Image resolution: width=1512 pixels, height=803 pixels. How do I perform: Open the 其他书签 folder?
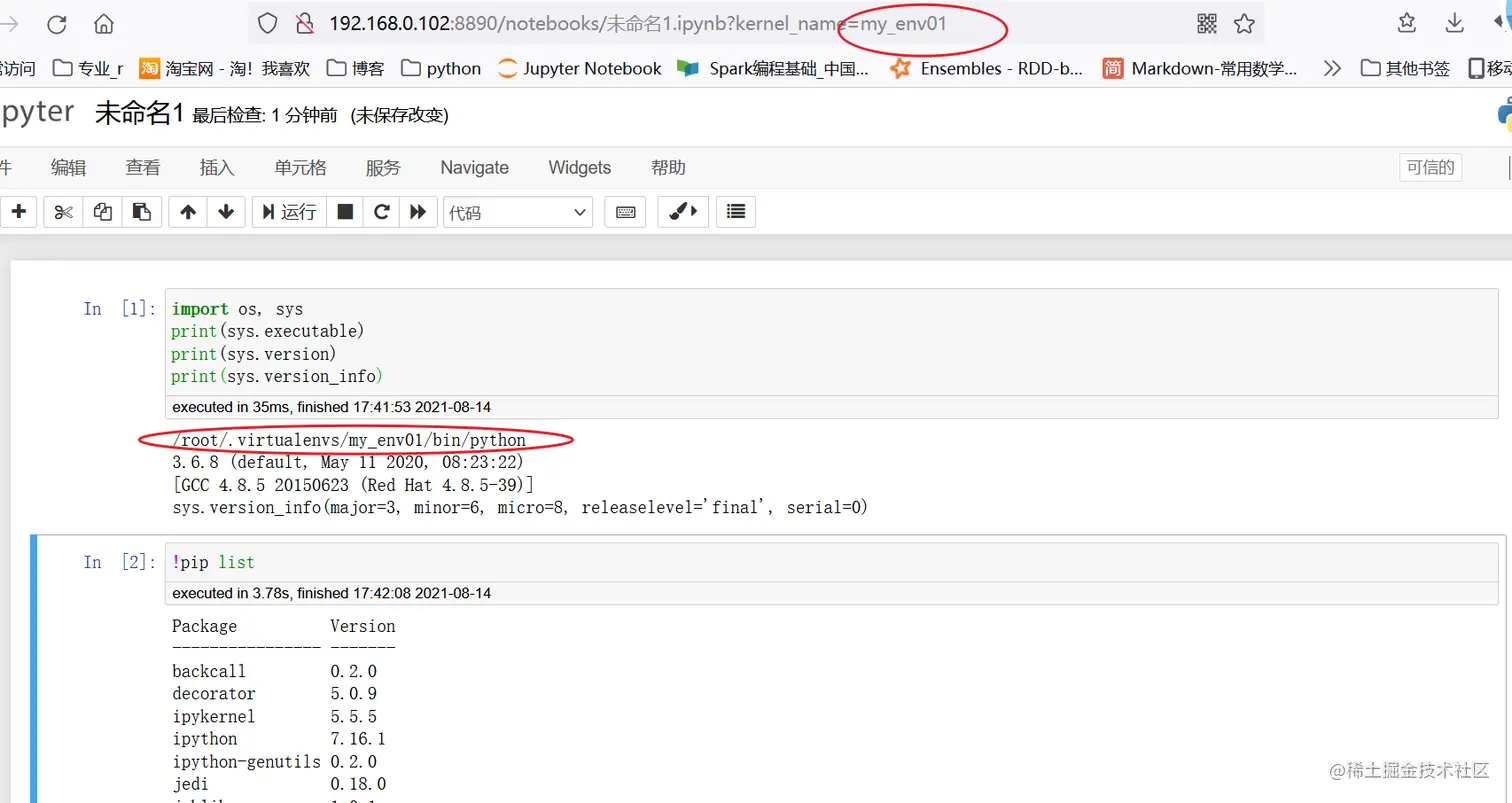[x=1406, y=68]
